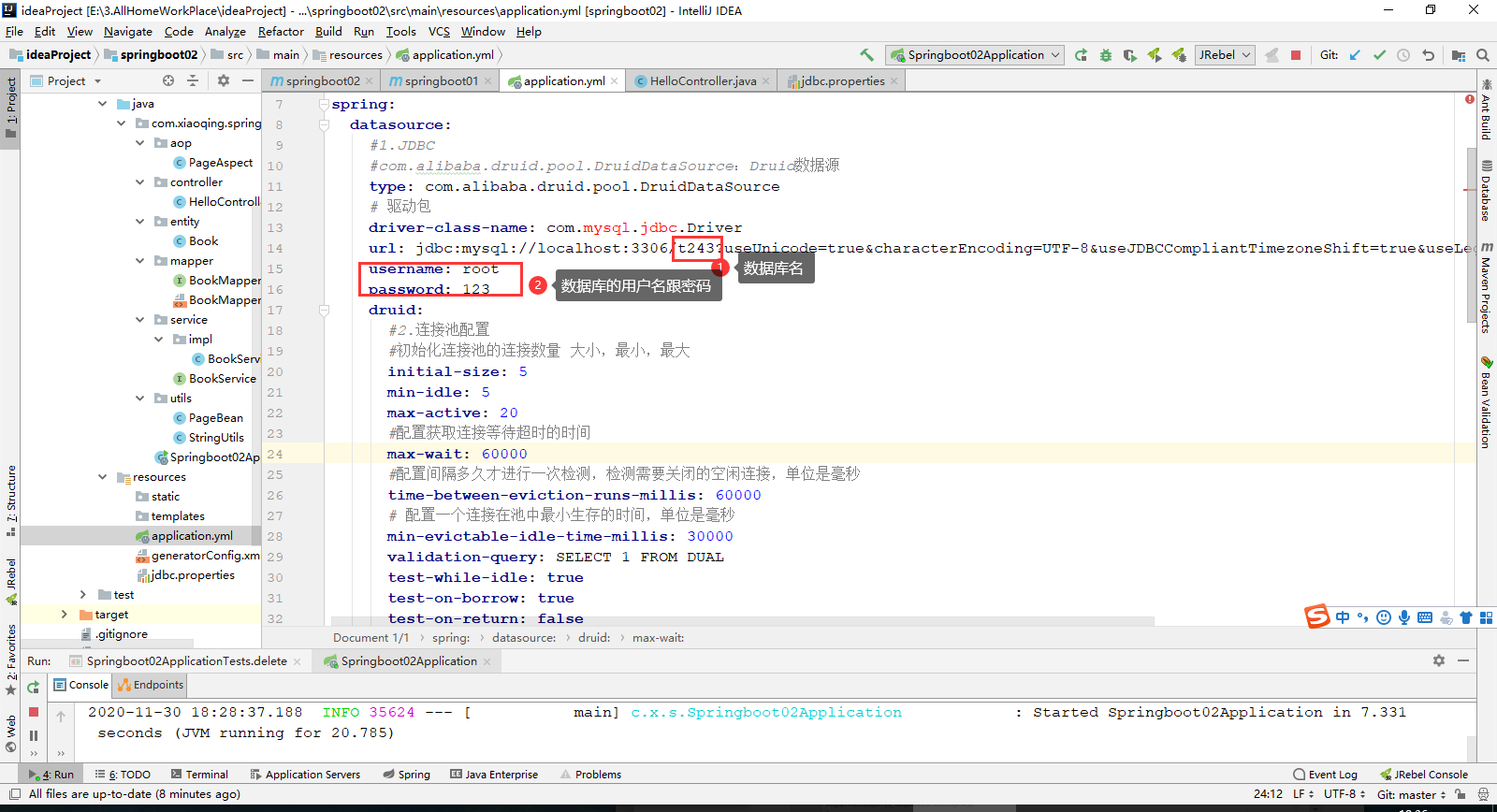Run with JRebel rocket icon
This screenshot has width=1497, height=812.
1154,55
